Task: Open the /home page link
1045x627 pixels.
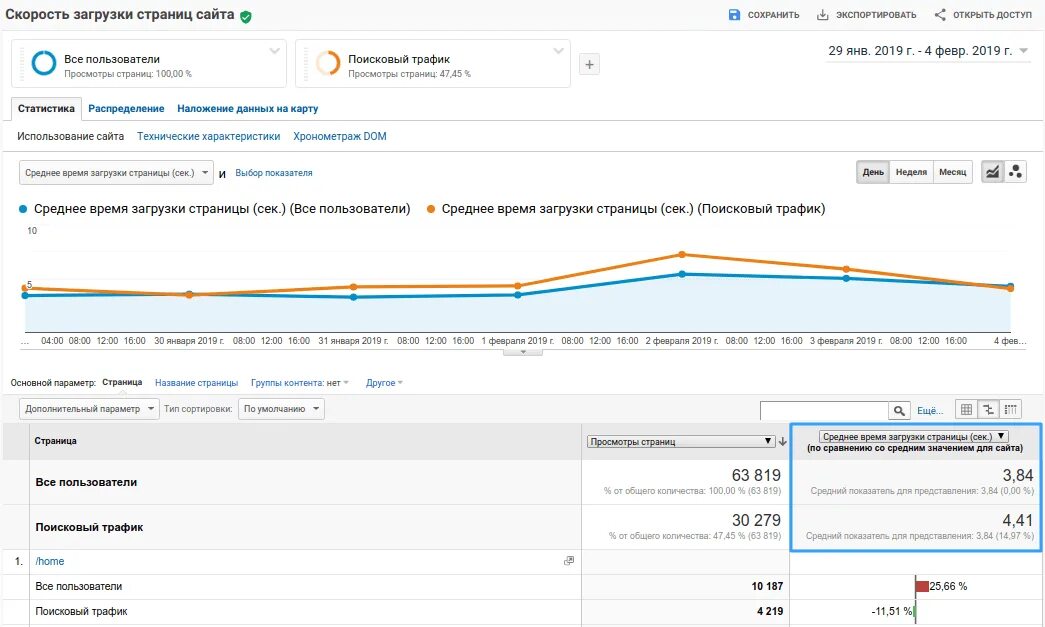Action: point(50,562)
